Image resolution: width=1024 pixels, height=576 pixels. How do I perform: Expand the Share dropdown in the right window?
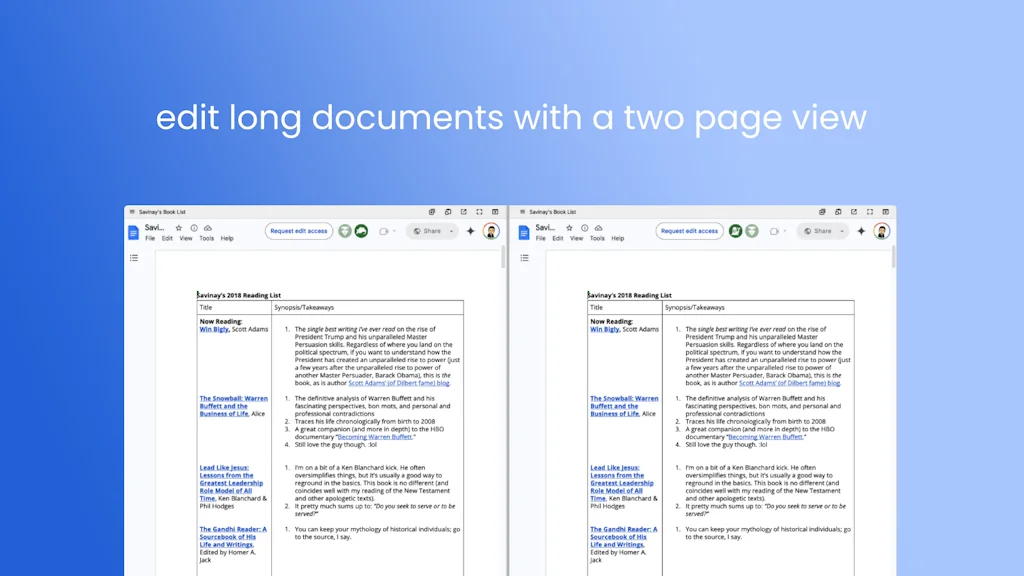click(x=841, y=230)
